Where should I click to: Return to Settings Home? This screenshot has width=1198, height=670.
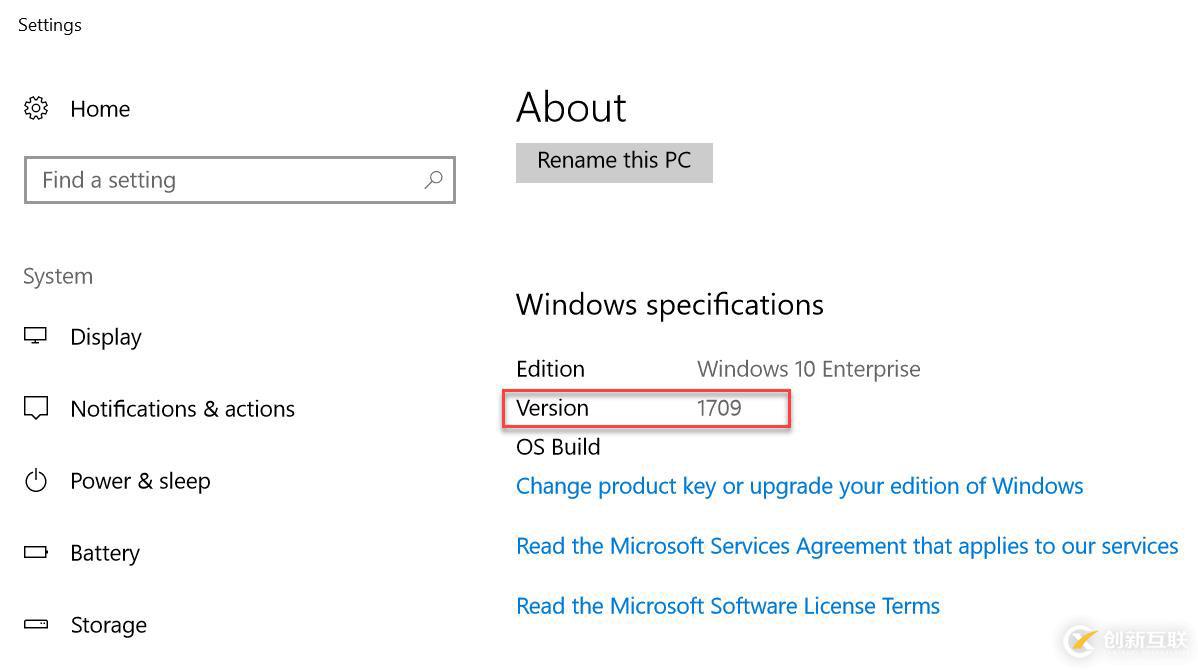(100, 108)
